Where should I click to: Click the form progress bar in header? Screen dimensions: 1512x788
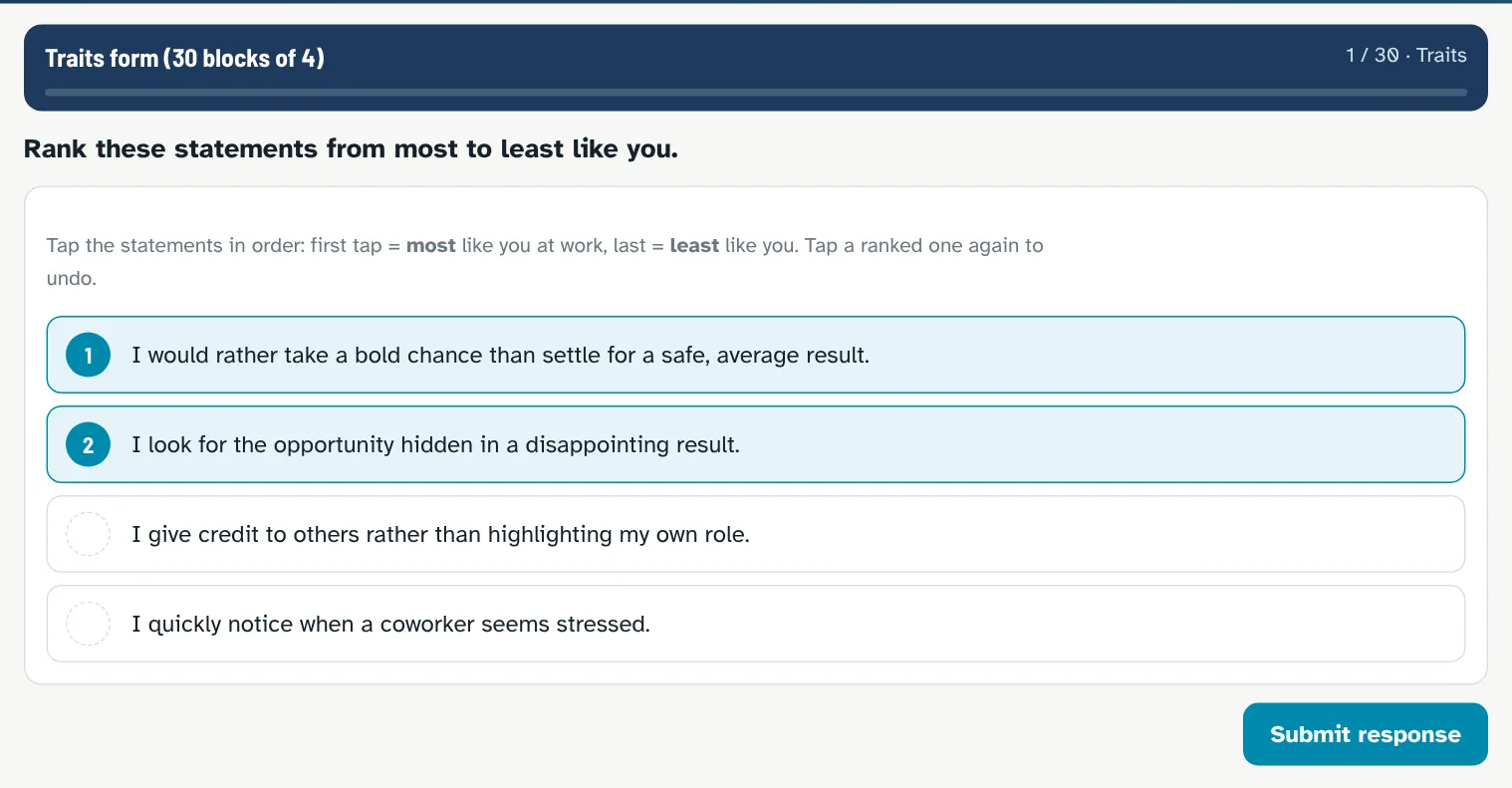click(756, 93)
